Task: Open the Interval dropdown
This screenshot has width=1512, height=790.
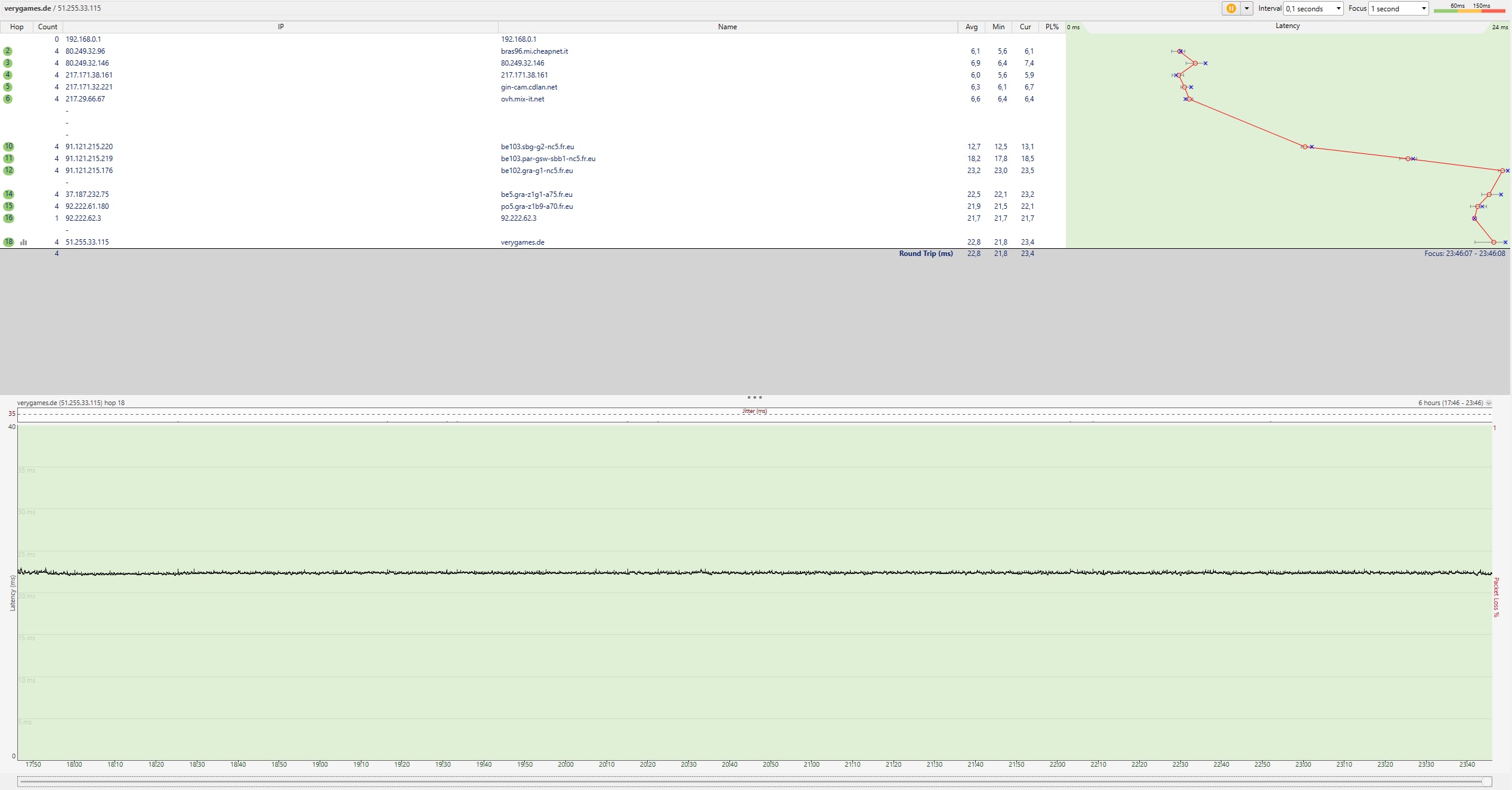Action: click(1313, 8)
